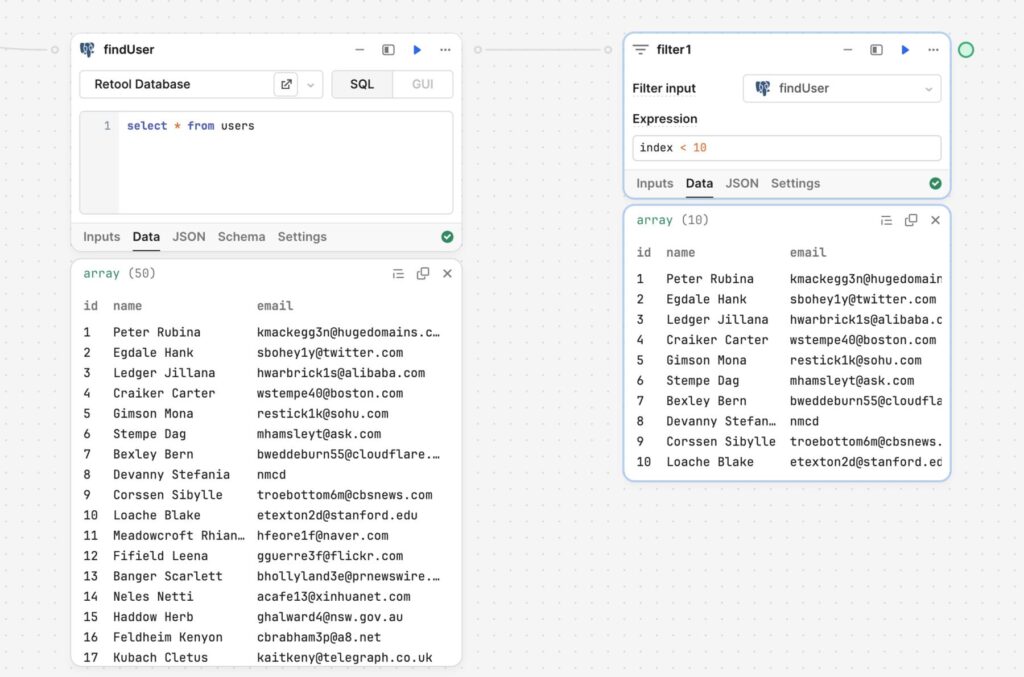Open the Filter input dropdown
This screenshot has width=1024, height=677.
841,88
